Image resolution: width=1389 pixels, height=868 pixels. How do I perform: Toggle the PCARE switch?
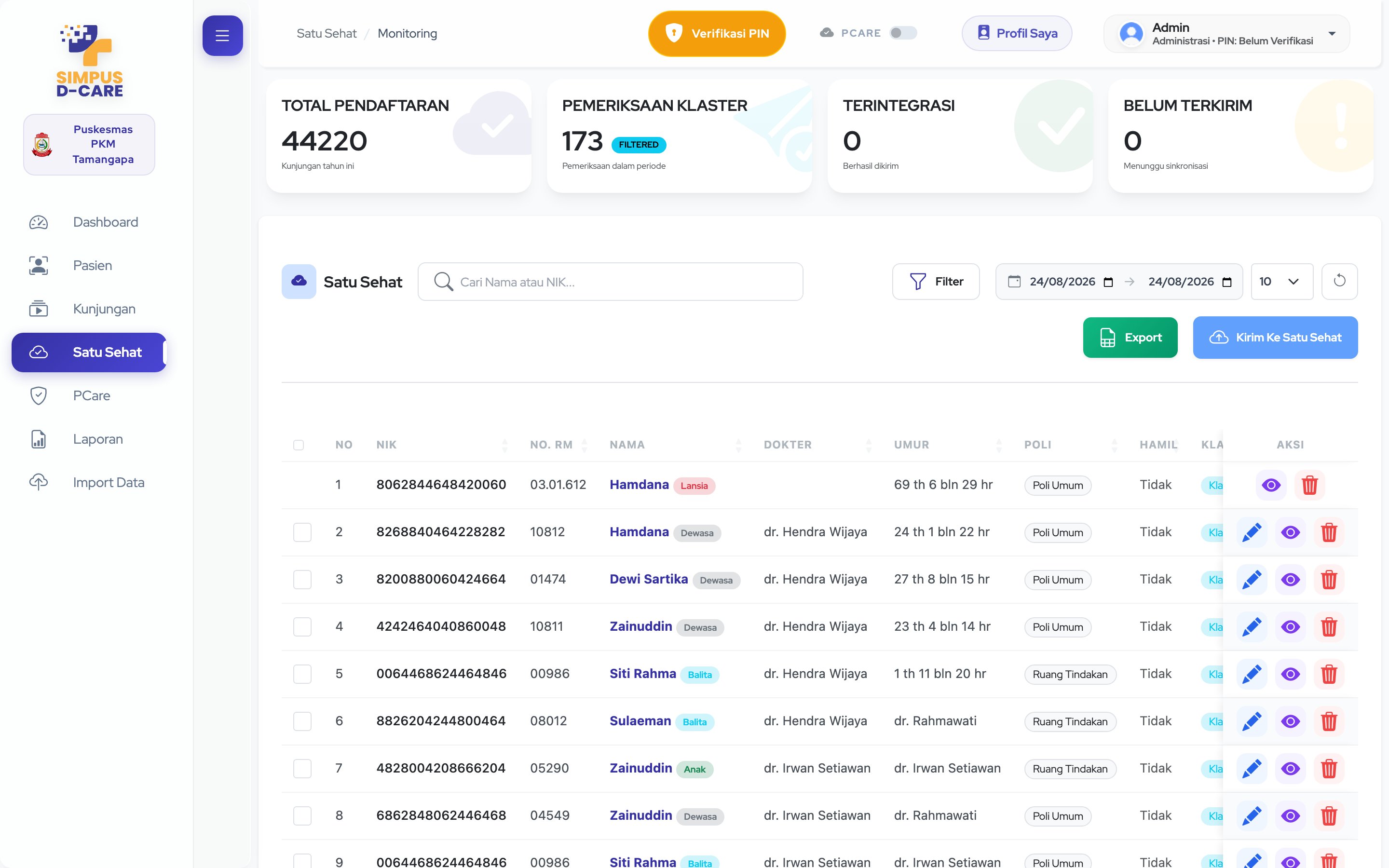coord(903,33)
